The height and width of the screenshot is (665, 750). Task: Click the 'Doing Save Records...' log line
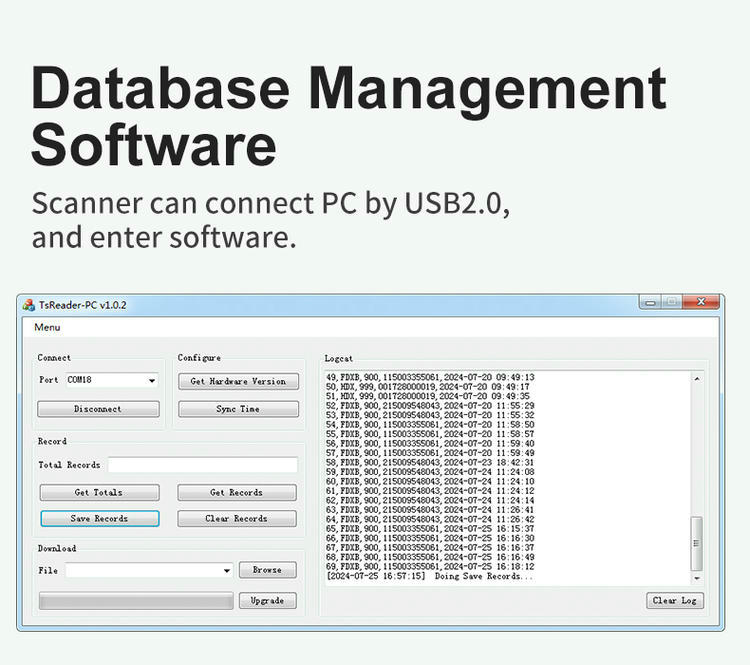point(430,576)
